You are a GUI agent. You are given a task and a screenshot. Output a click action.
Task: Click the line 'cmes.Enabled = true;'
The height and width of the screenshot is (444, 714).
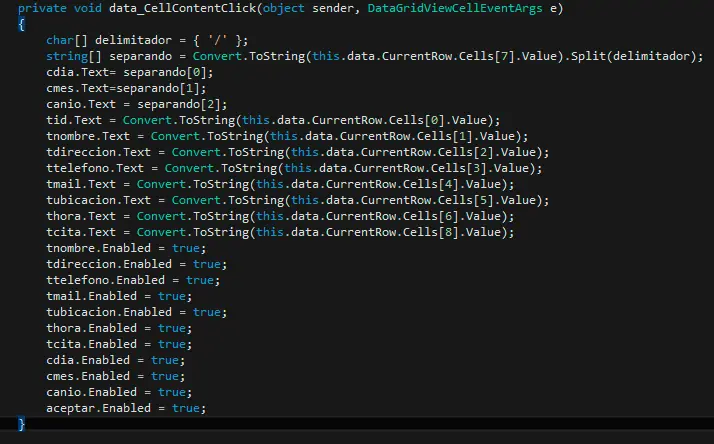pos(116,376)
